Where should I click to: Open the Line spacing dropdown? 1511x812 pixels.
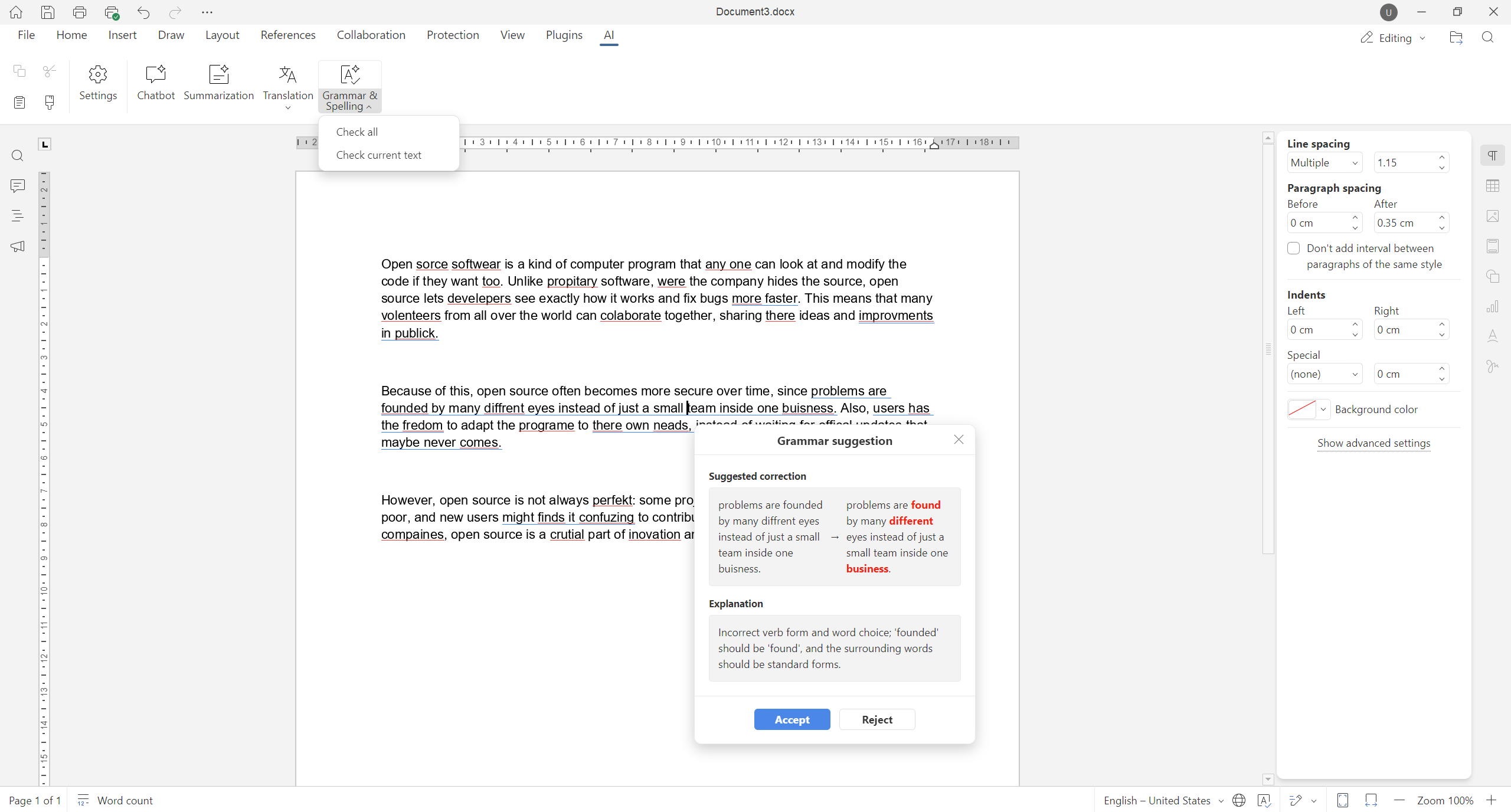[1324, 162]
